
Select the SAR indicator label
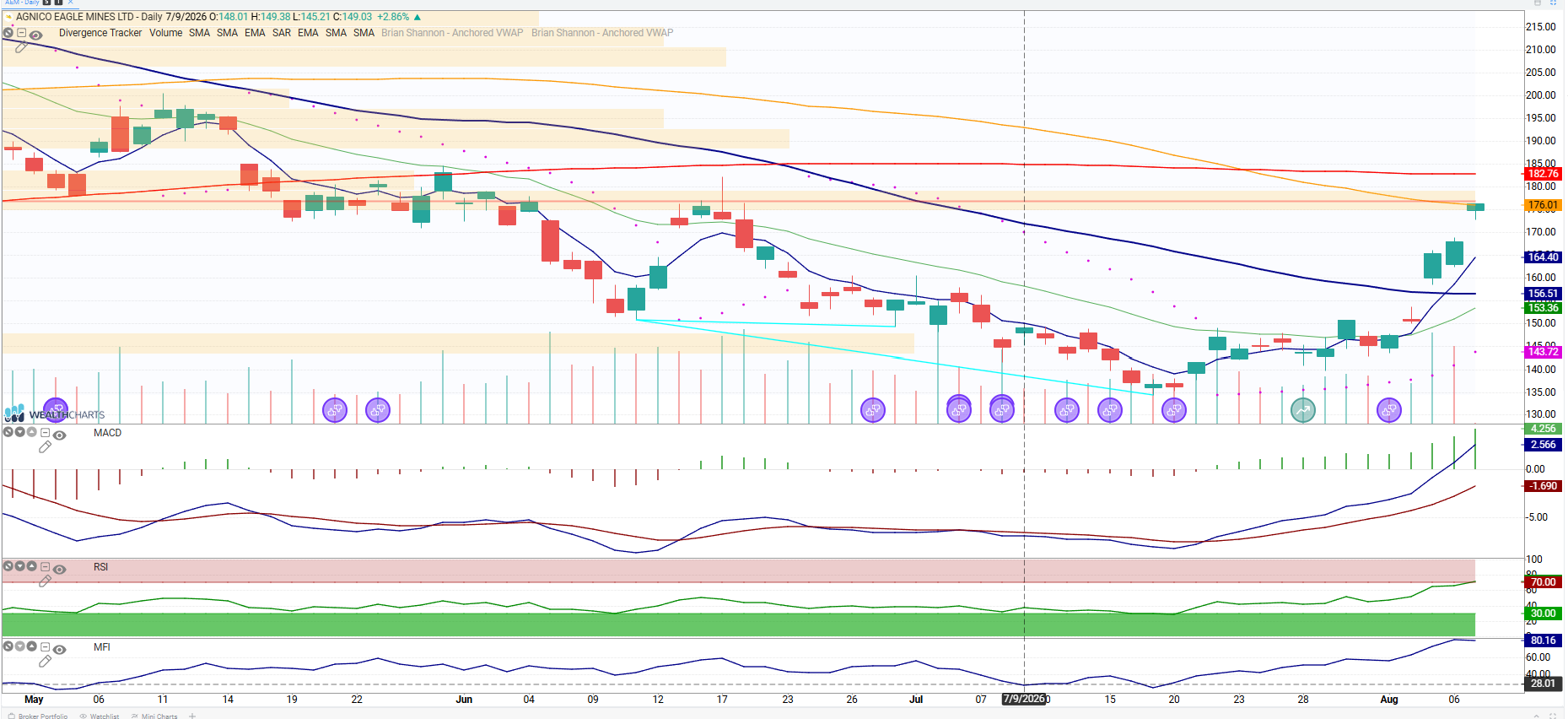pyautogui.click(x=282, y=33)
